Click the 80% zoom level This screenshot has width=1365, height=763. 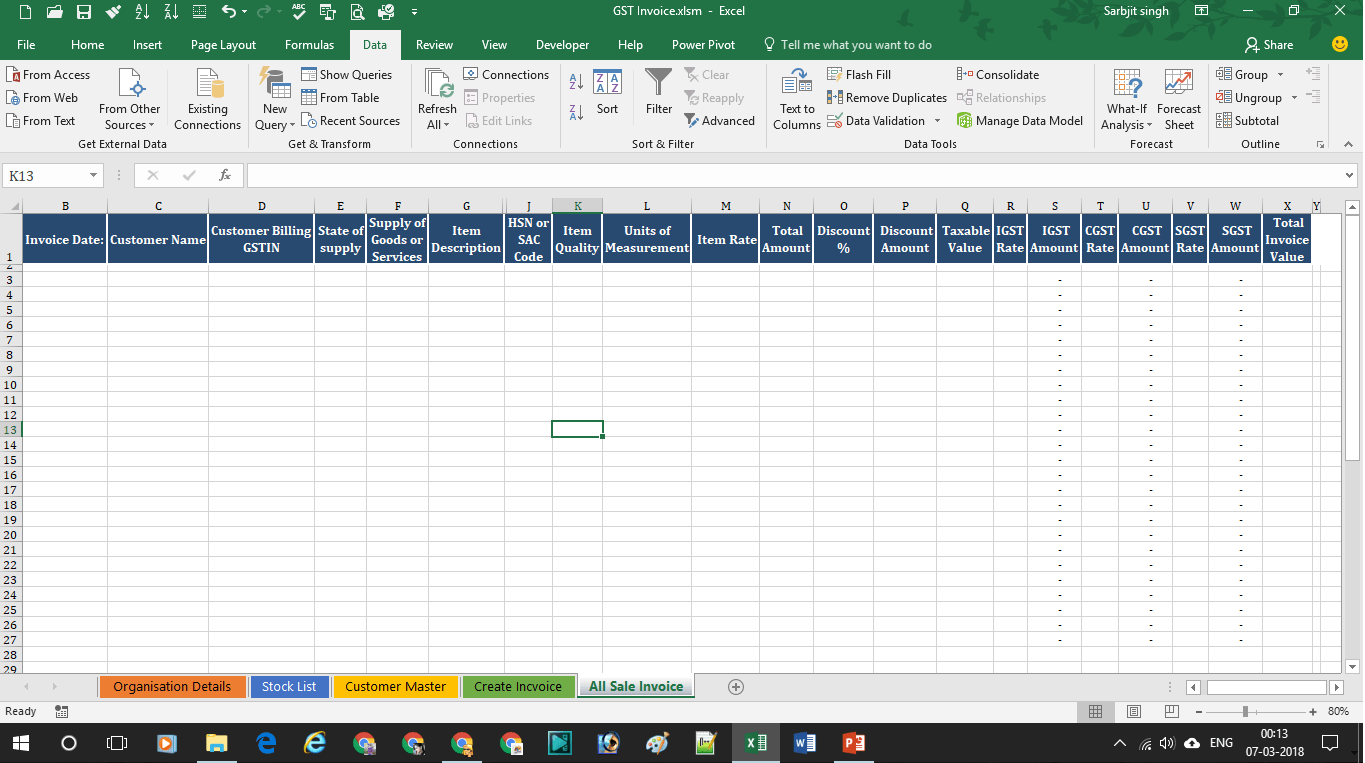coord(1337,712)
